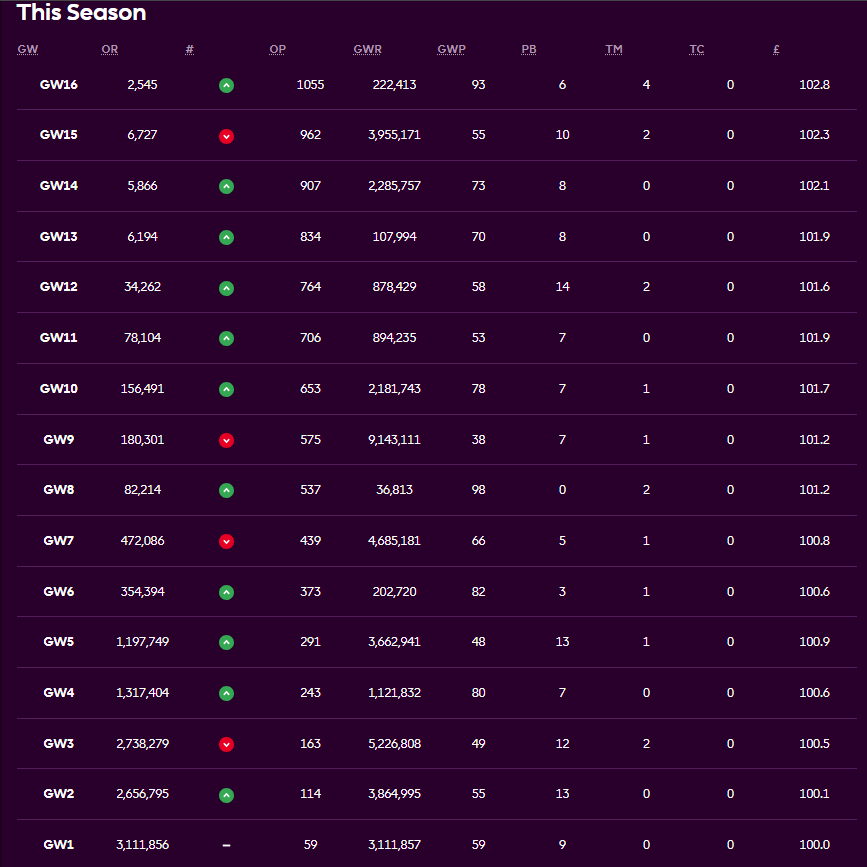Click the £ value column header
867x867 pixels.
pyautogui.click(x=776, y=50)
